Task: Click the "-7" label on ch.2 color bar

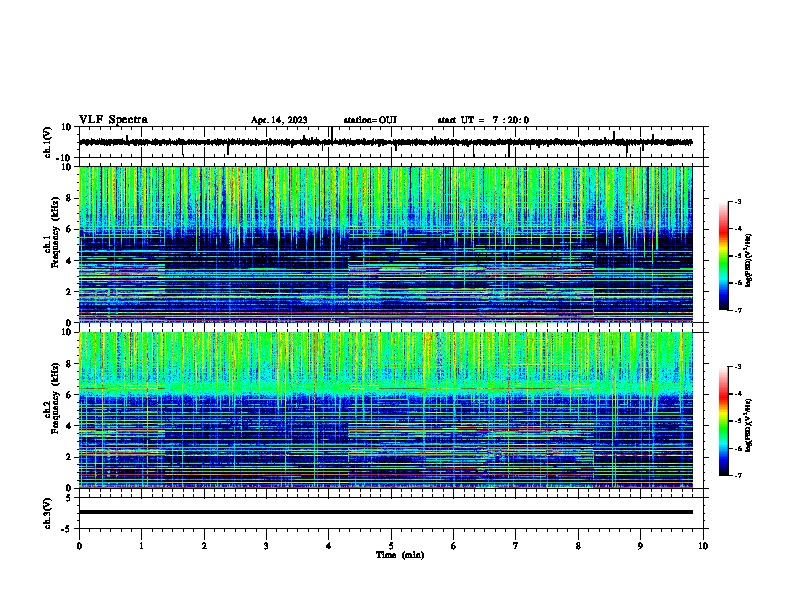Action: pyautogui.click(x=737, y=476)
